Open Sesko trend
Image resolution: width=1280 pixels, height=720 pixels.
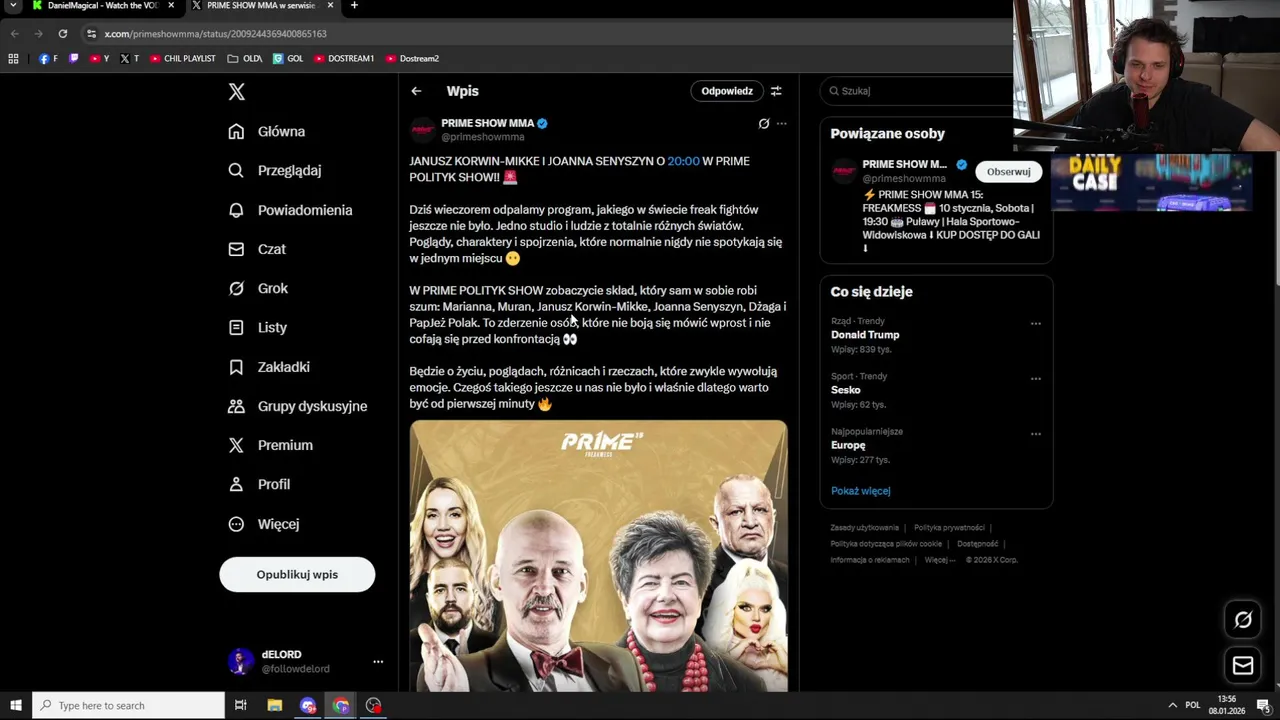pos(845,390)
